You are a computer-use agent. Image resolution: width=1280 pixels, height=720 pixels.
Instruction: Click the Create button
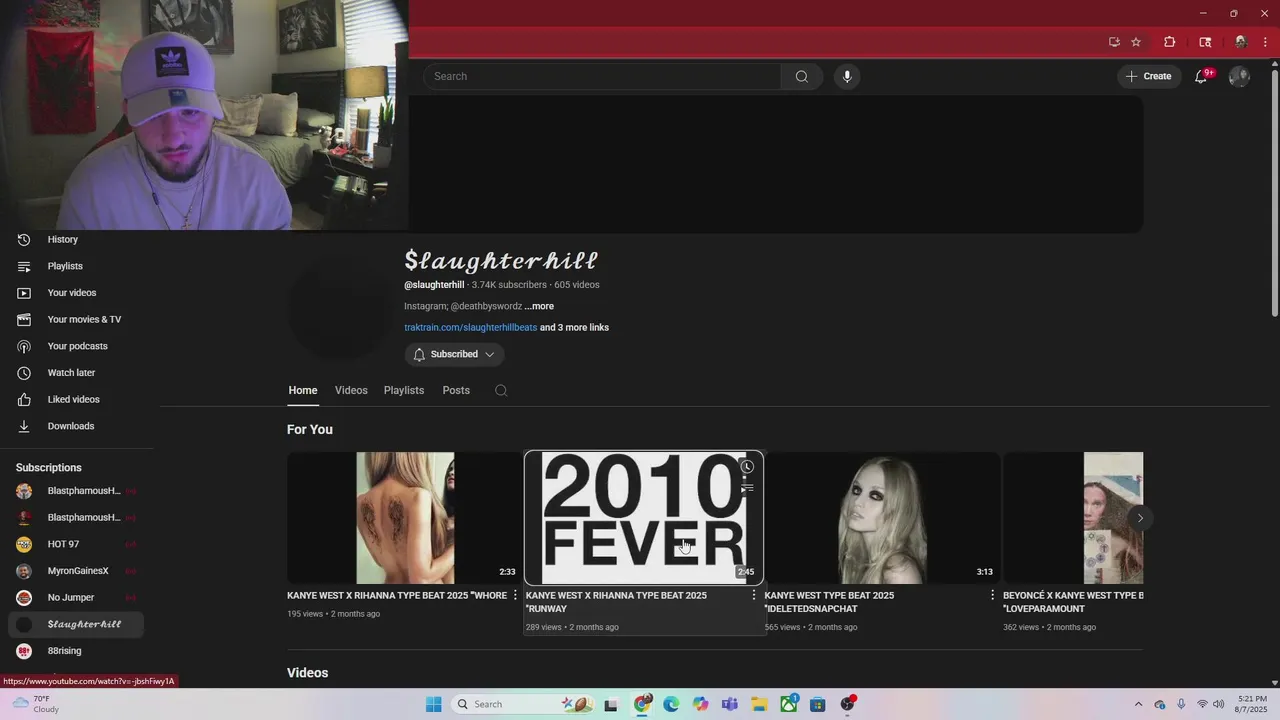click(x=1148, y=76)
